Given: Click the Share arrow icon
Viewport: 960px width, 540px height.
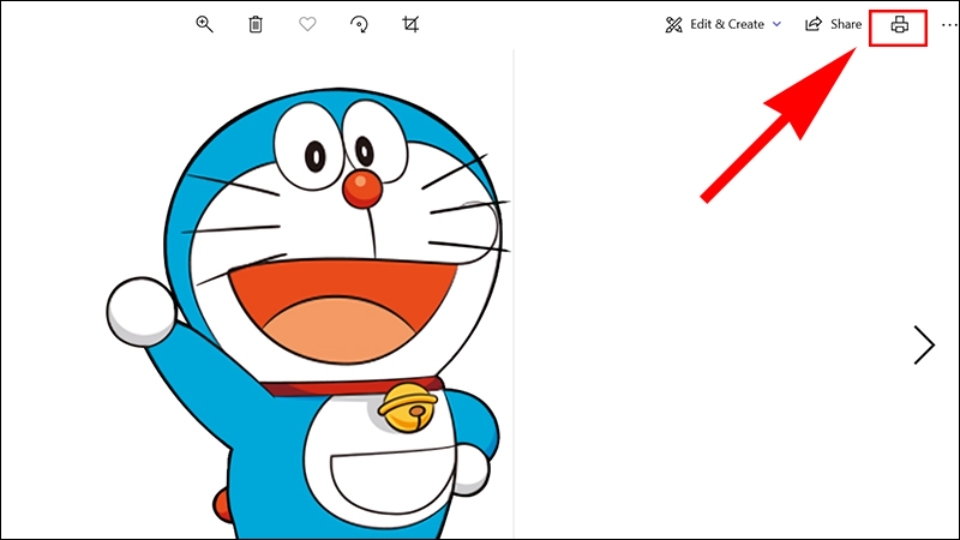Looking at the screenshot, I should (x=813, y=24).
